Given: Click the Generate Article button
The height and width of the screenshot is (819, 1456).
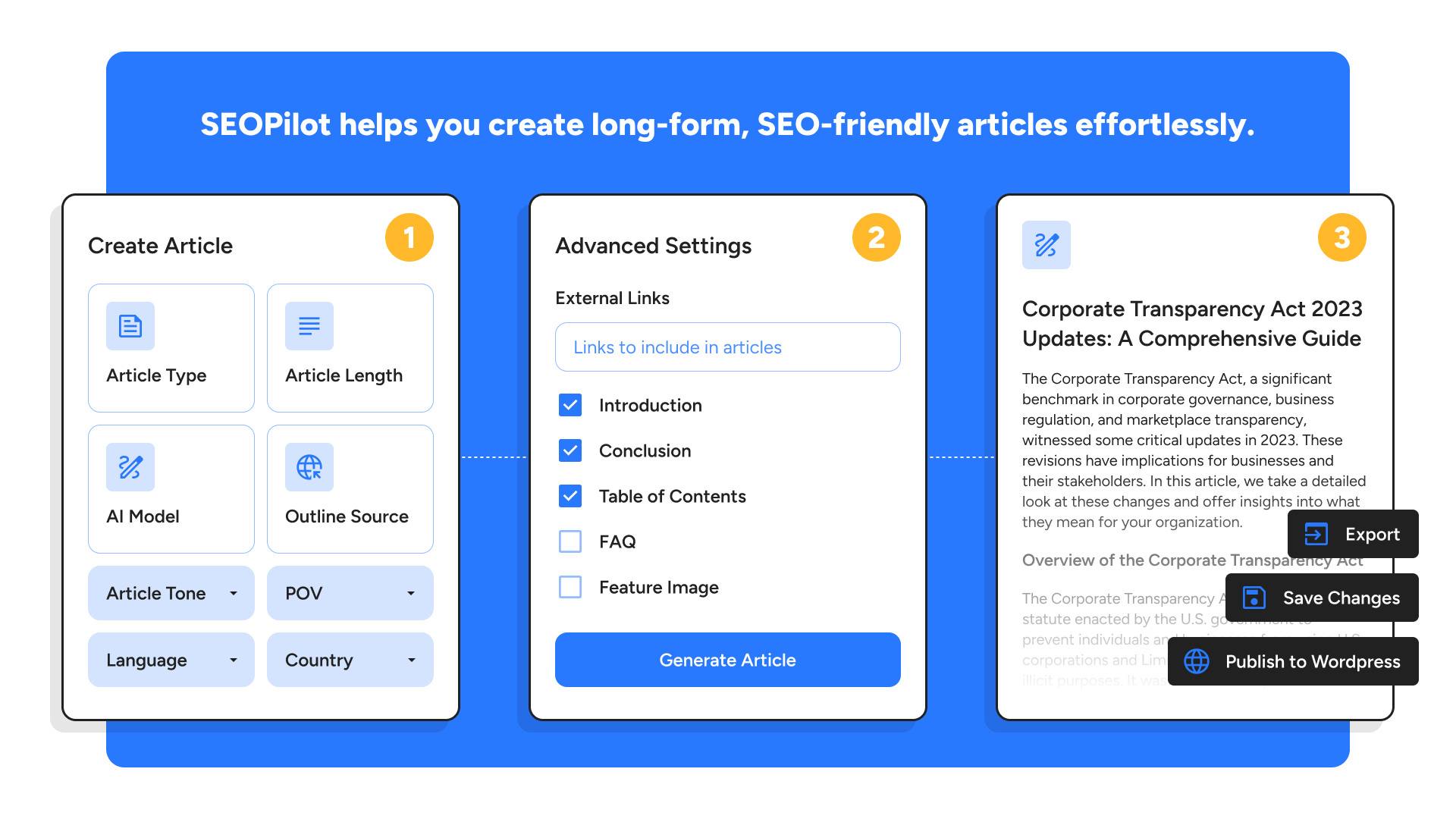Looking at the screenshot, I should (x=728, y=659).
